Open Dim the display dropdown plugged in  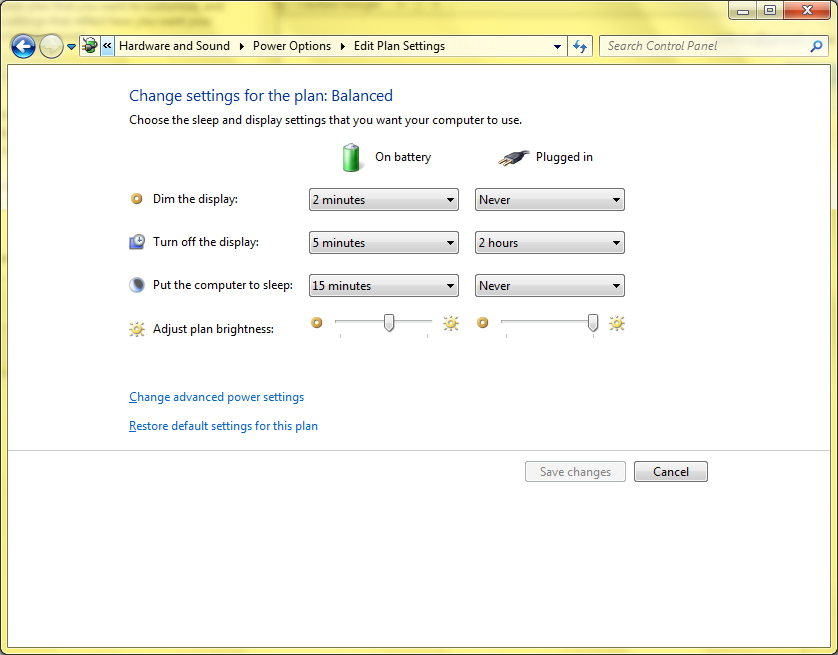tap(549, 199)
